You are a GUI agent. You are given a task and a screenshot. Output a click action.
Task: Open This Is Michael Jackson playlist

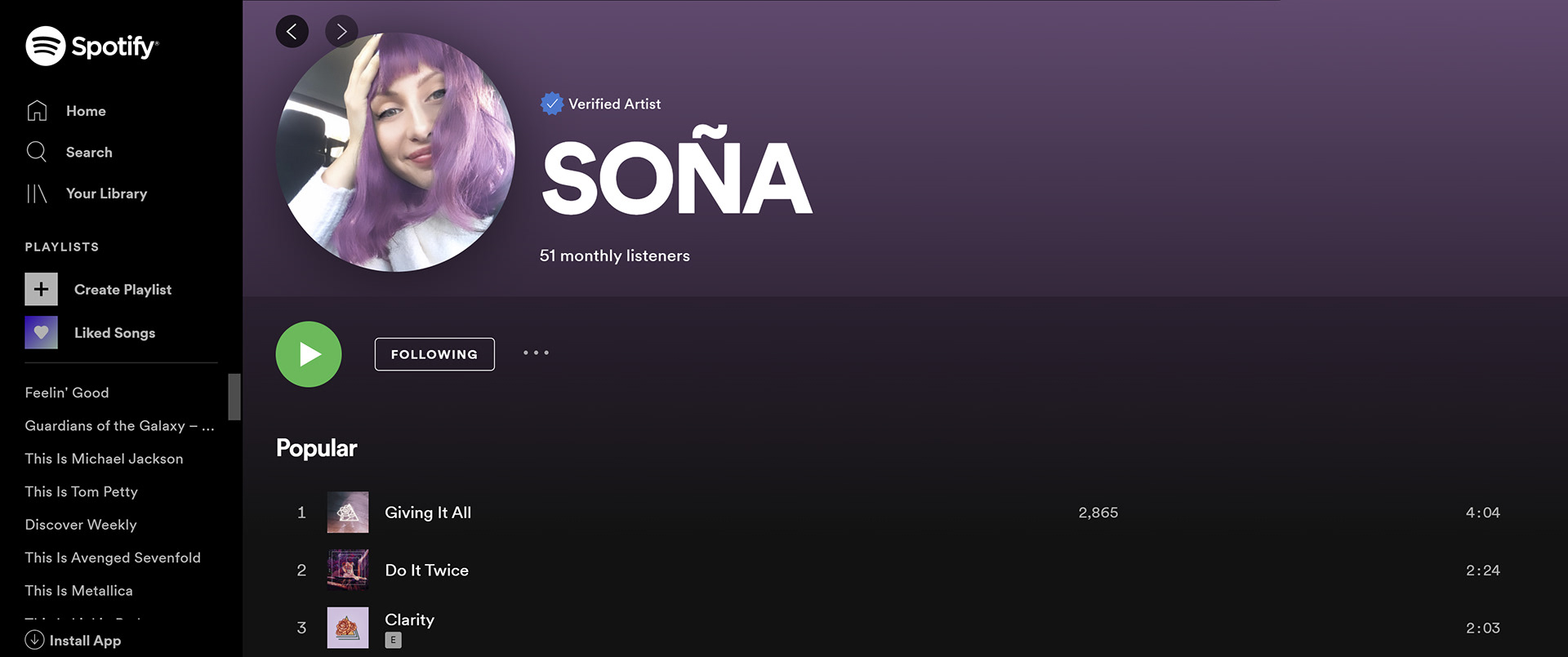(x=104, y=459)
